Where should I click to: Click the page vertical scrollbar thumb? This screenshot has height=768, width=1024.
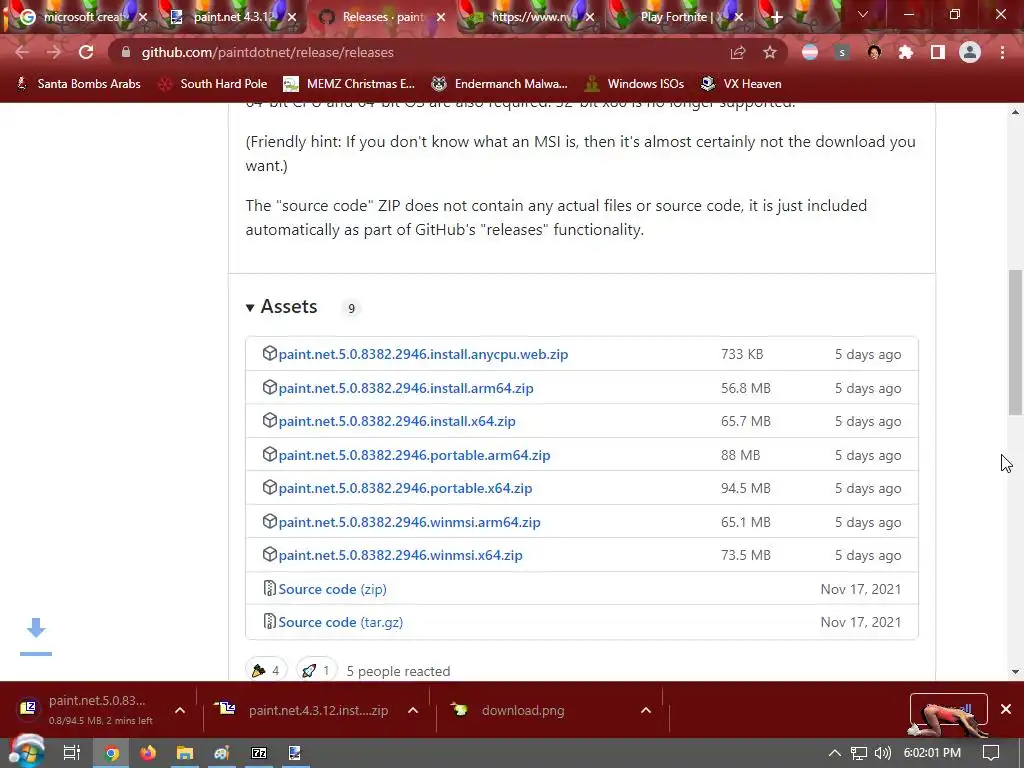pyautogui.click(x=1015, y=342)
